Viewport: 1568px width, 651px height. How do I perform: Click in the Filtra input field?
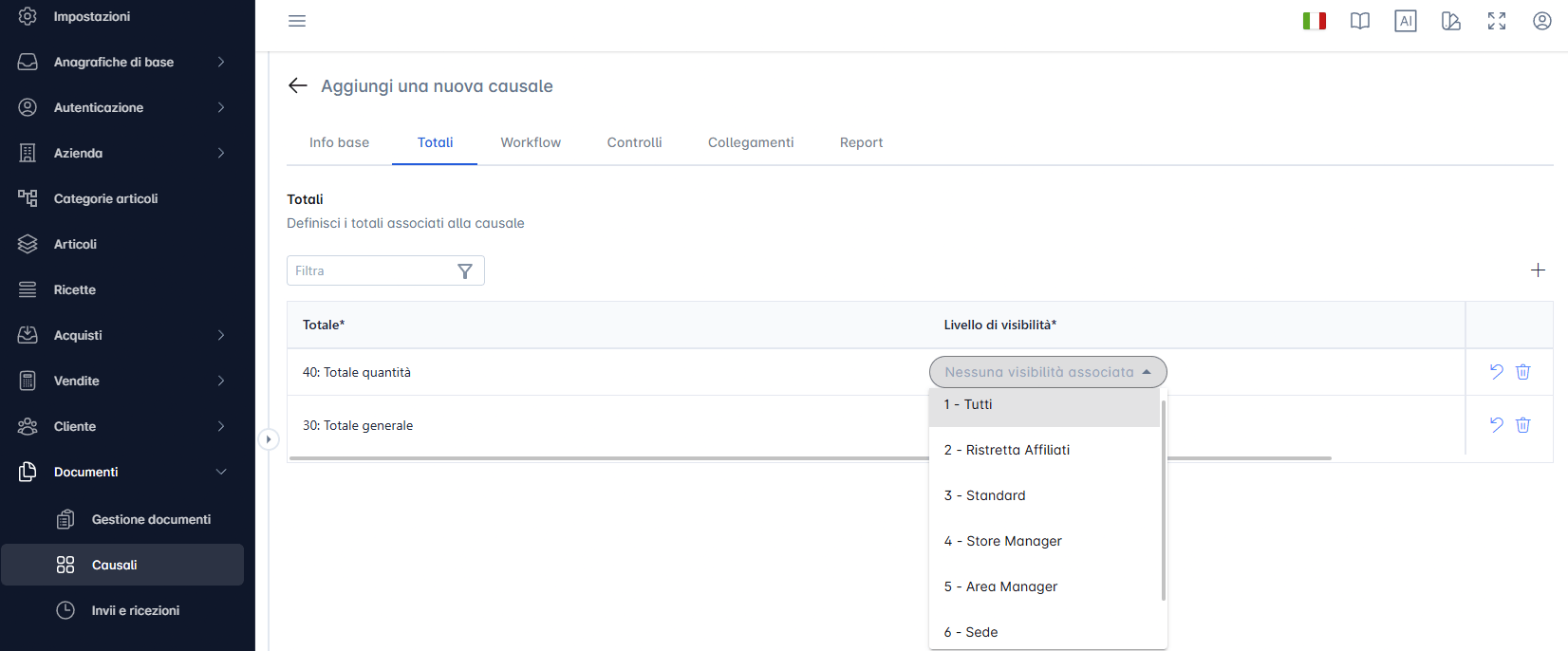click(x=372, y=270)
